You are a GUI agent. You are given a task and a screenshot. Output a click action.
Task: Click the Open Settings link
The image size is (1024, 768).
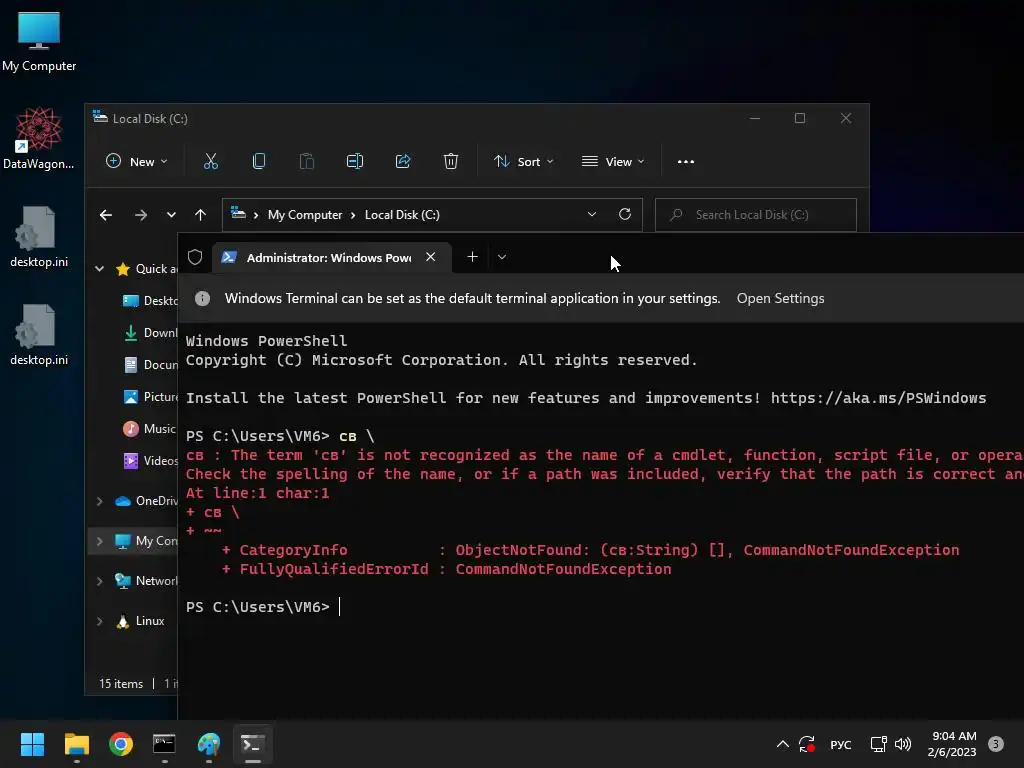[780, 298]
